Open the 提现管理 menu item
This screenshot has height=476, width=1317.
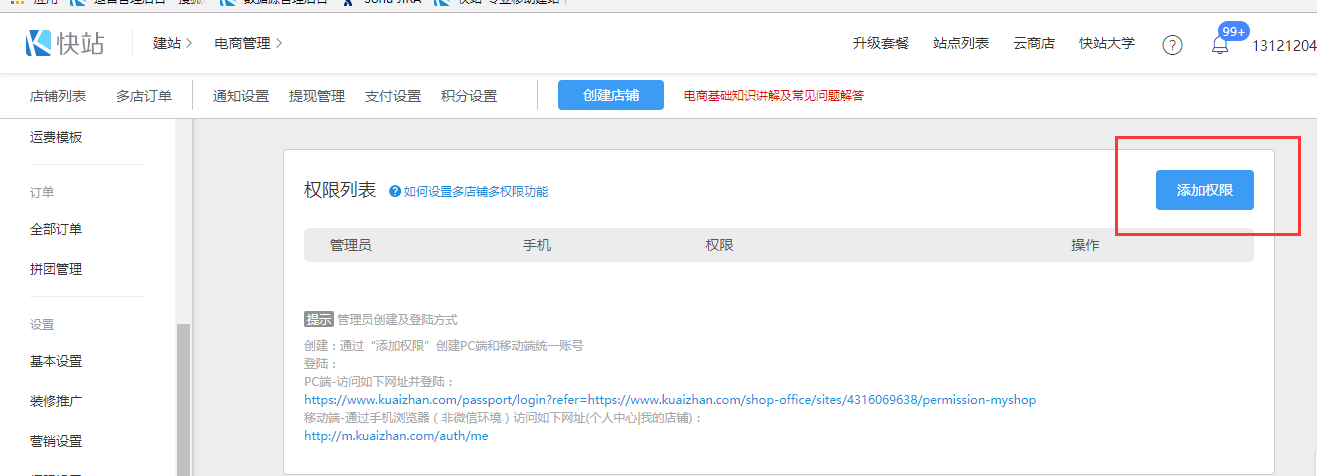click(317, 96)
